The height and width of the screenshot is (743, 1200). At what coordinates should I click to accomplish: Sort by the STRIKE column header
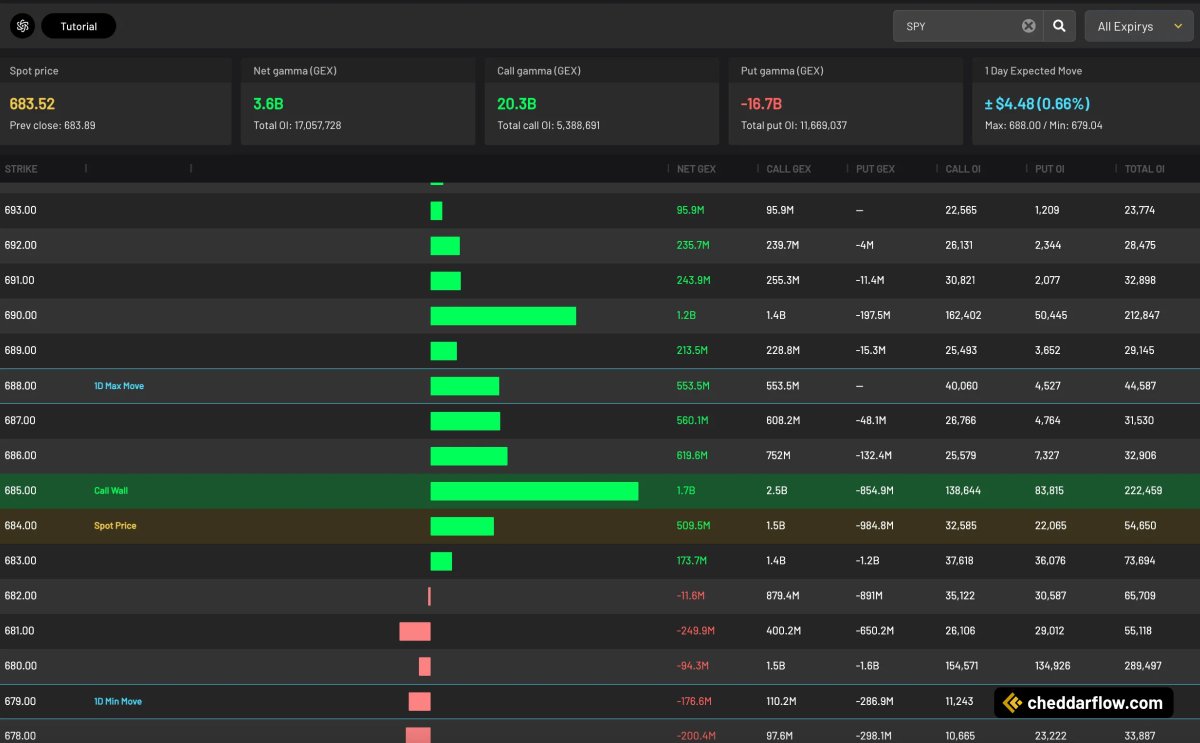[22, 168]
